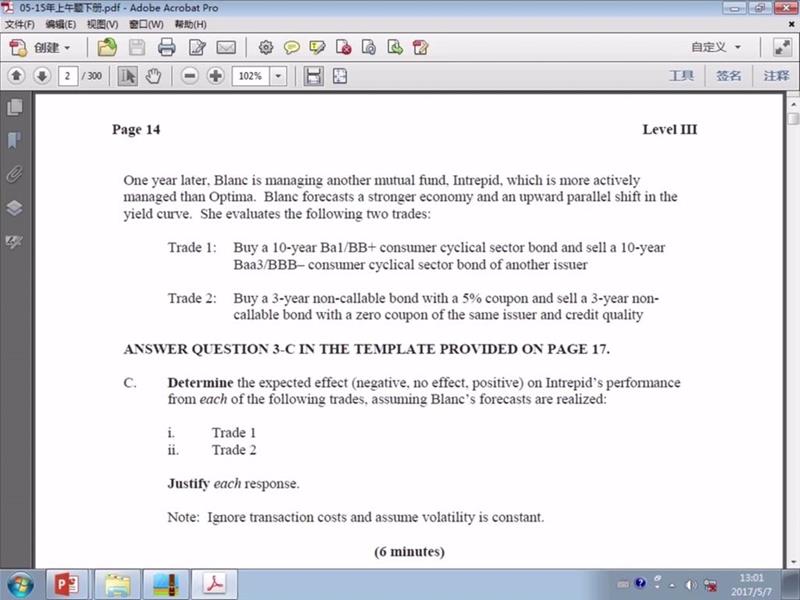Show hidden tray icons arrow

coord(672,585)
